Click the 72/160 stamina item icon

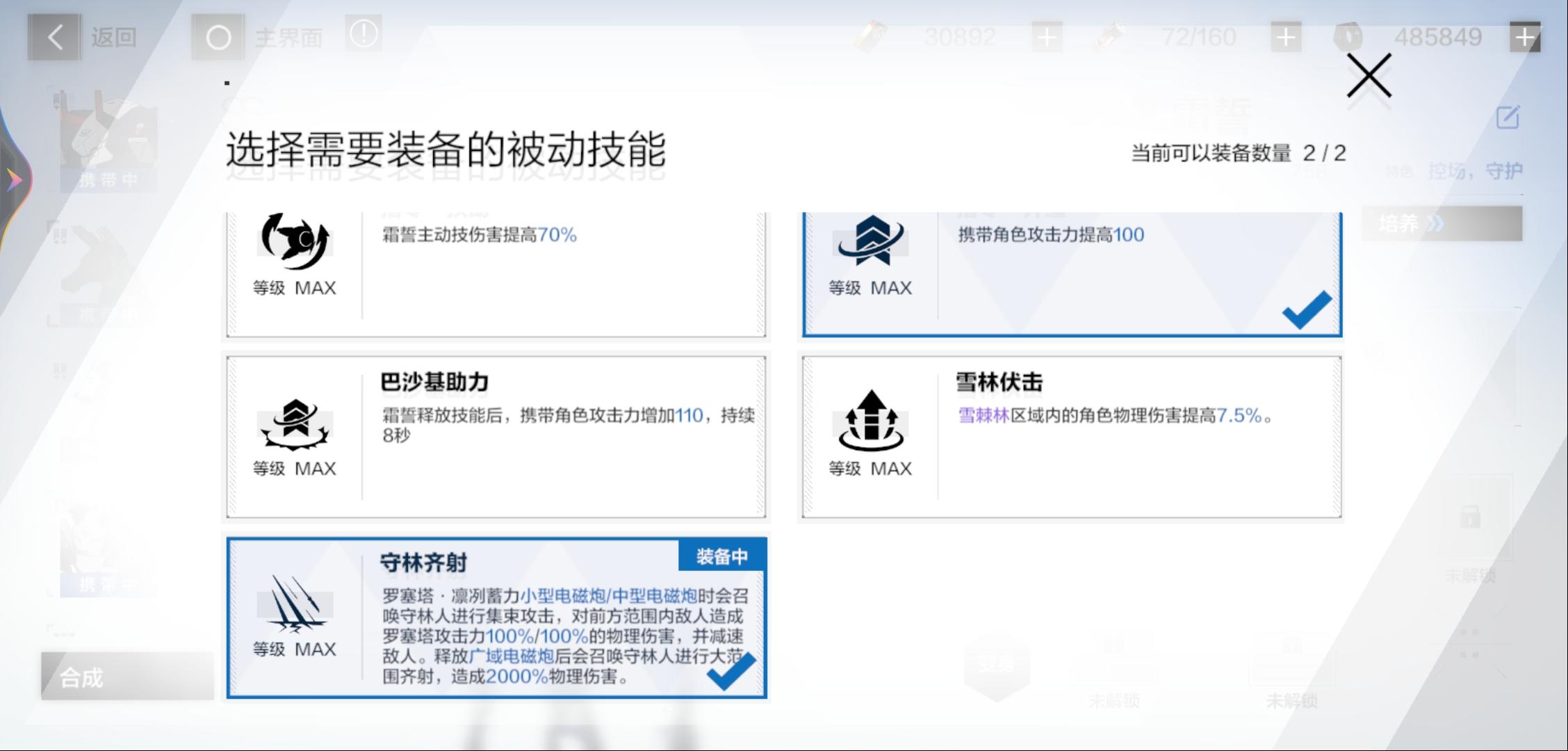pyautogui.click(x=1109, y=36)
